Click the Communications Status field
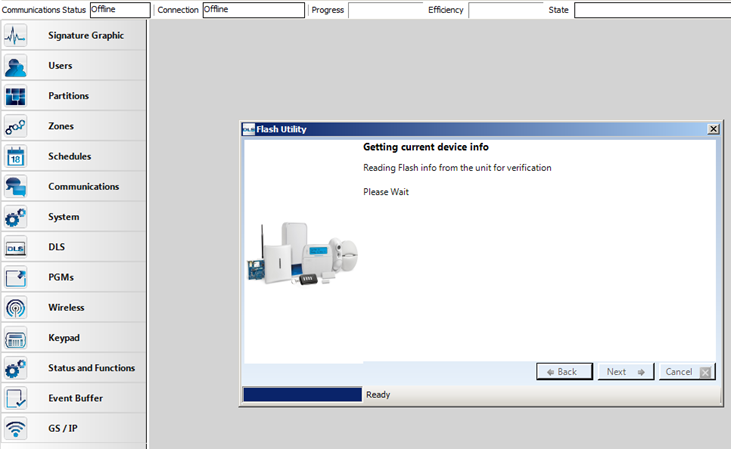Screen dimensions: 731x449 [119, 10]
